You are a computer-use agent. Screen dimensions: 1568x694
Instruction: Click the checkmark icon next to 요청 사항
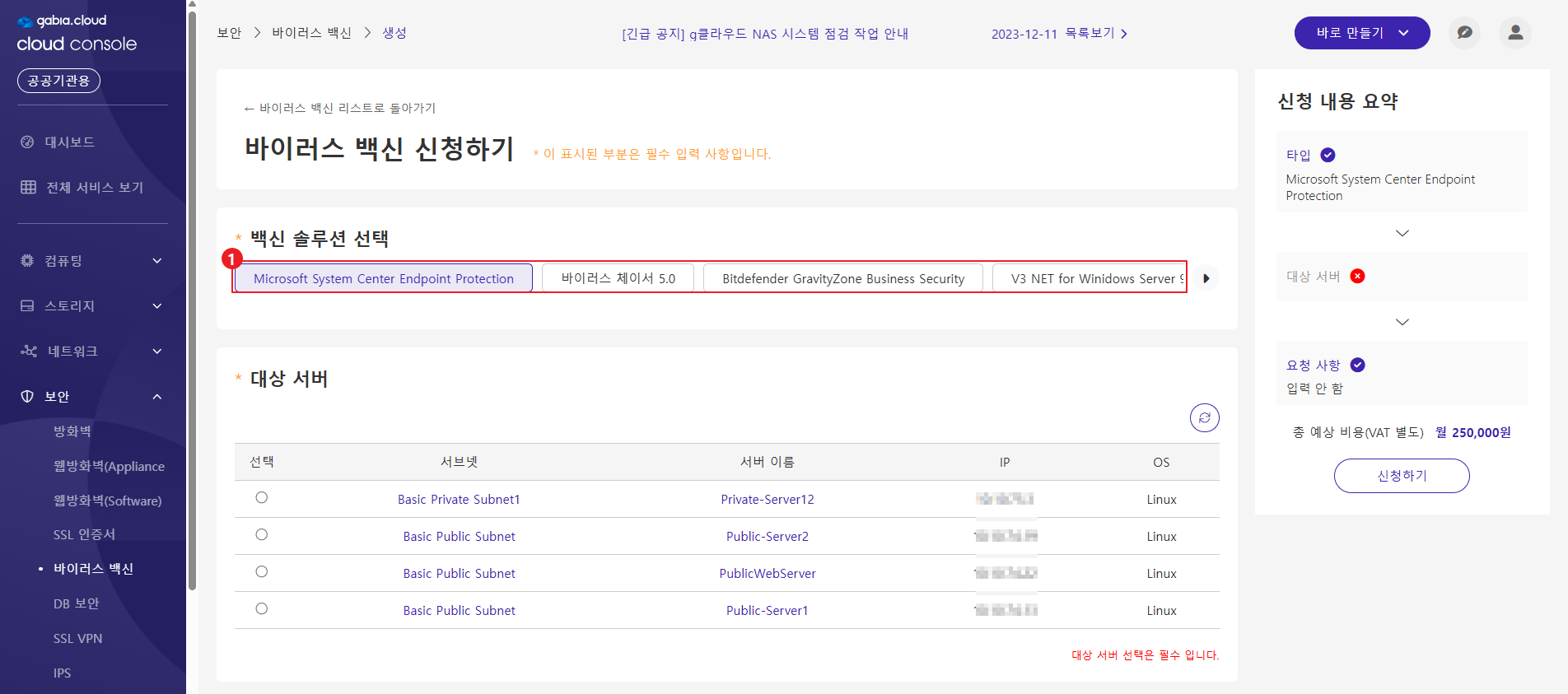tap(1357, 365)
